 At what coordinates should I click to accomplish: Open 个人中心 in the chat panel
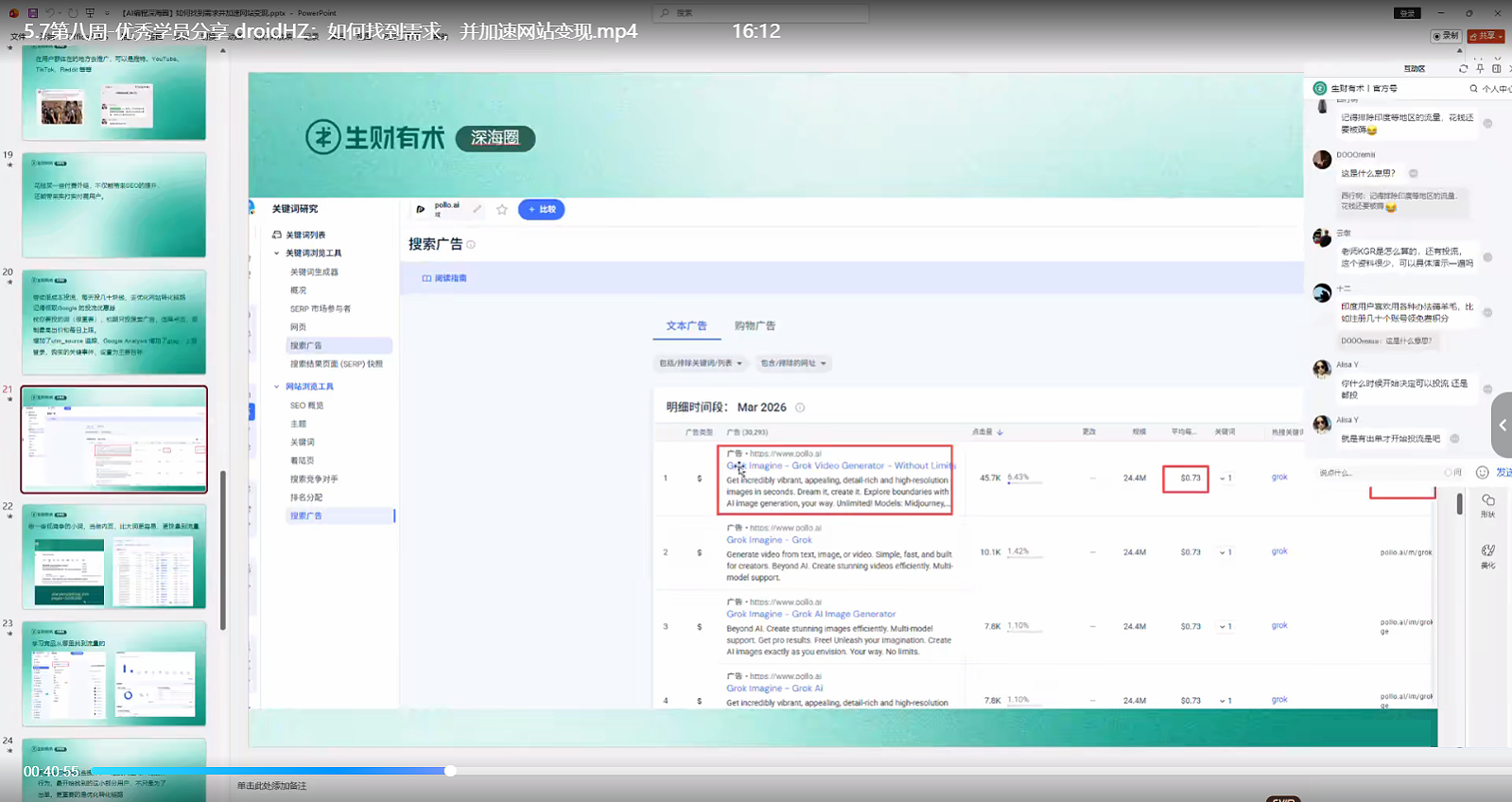[x=1496, y=89]
